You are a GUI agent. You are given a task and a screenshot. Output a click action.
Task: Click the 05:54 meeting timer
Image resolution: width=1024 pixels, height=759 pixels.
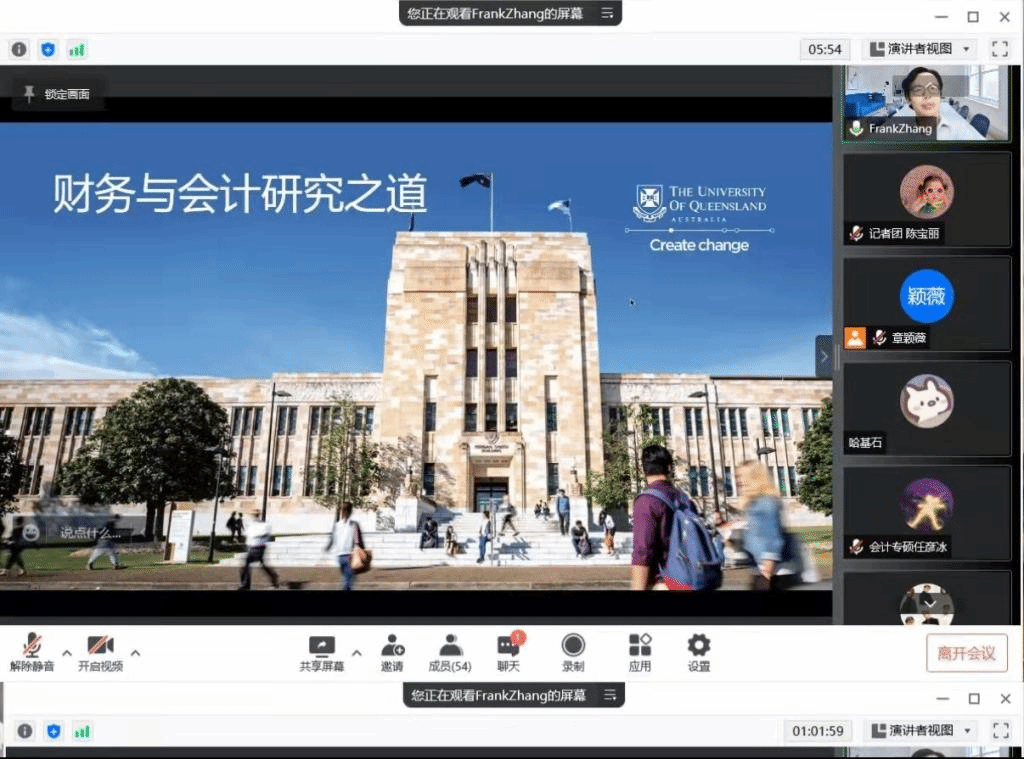tap(826, 49)
